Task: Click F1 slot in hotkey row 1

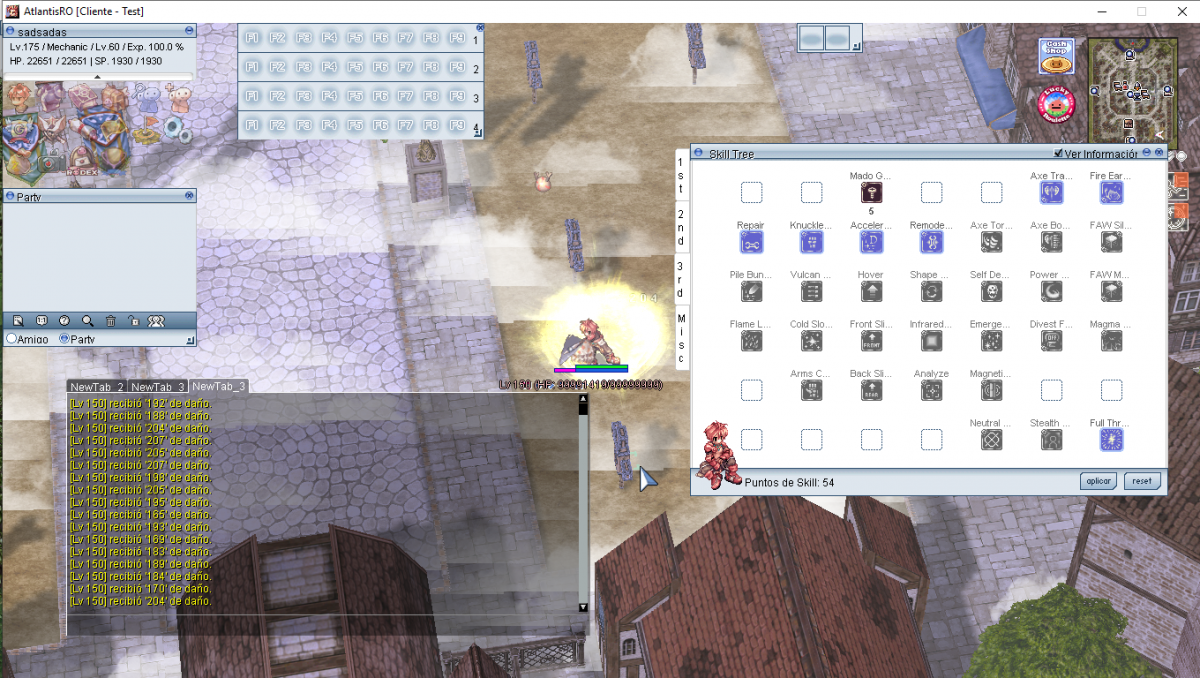Action: 252,38
